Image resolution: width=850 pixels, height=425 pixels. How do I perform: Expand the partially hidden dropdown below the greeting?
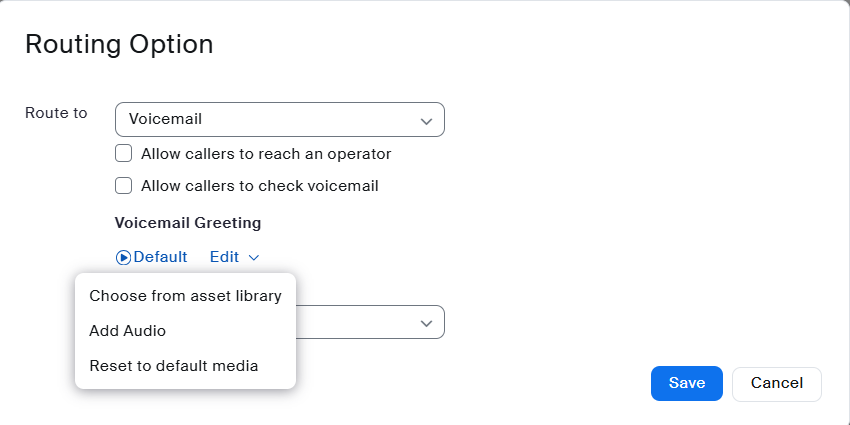point(427,323)
